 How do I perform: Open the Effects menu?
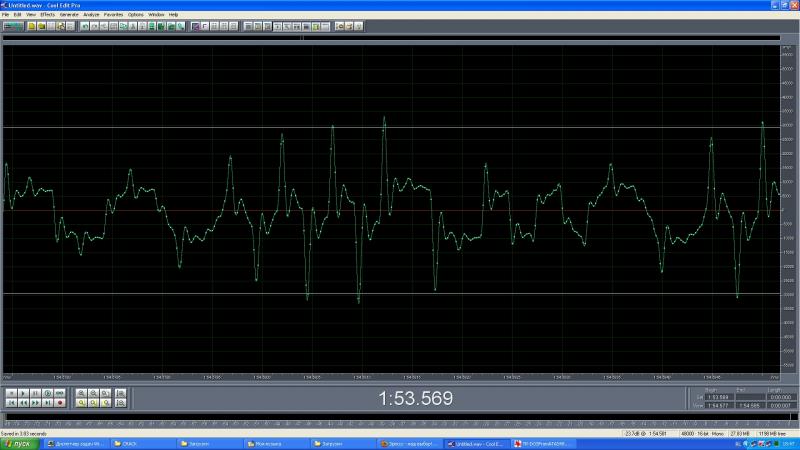[47, 15]
